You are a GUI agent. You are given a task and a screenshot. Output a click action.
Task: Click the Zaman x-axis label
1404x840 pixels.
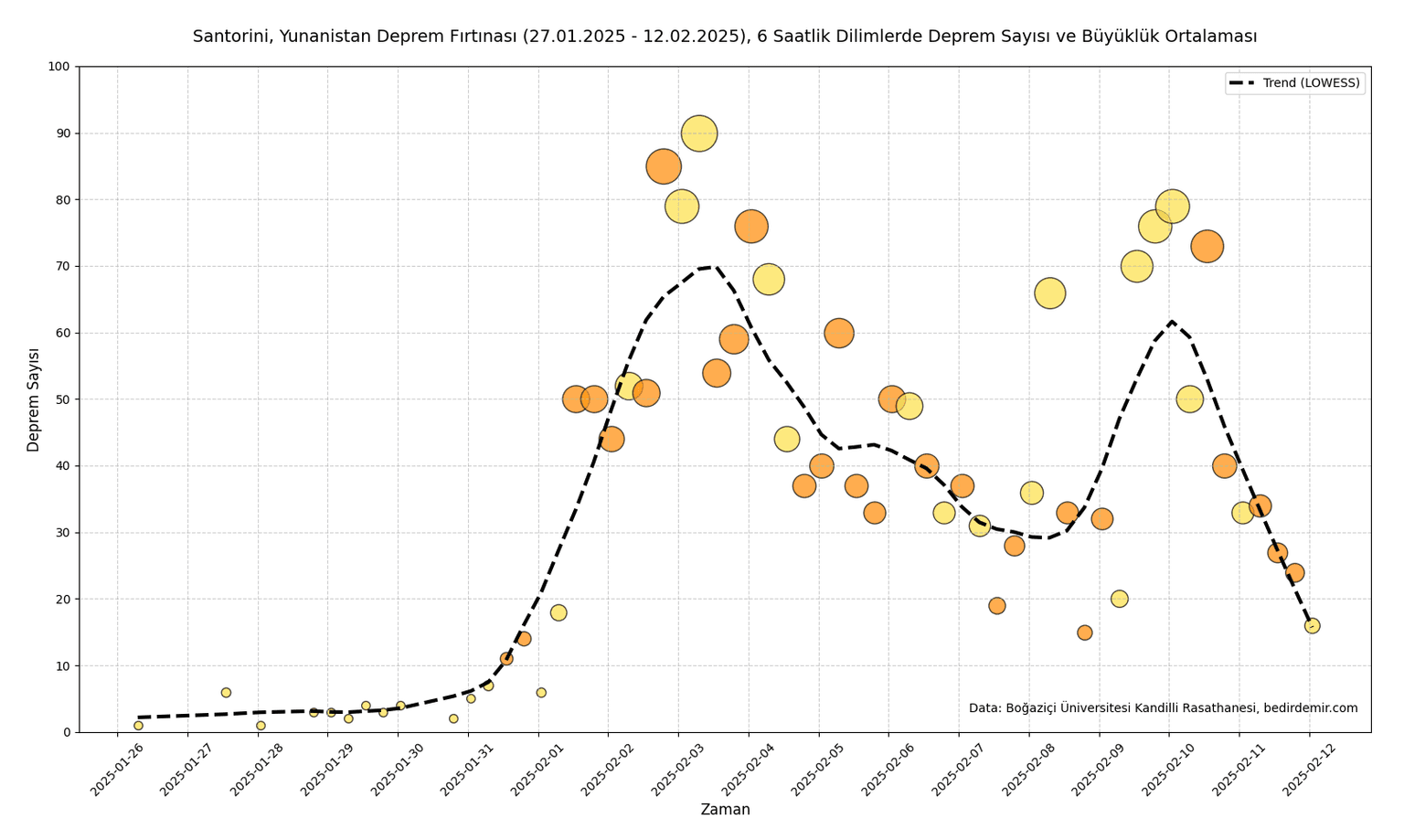(x=725, y=810)
